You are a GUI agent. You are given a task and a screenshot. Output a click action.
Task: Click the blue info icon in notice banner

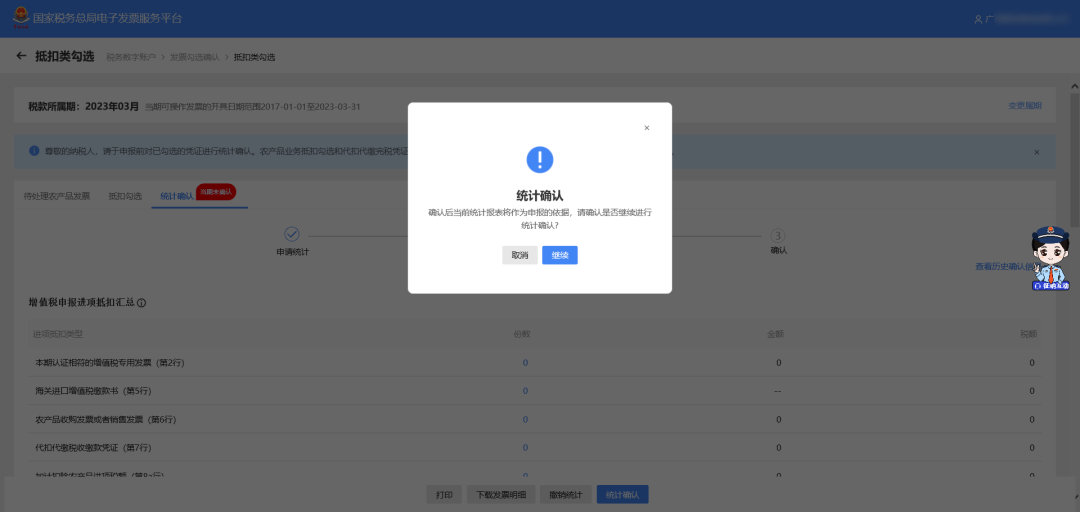coord(33,152)
